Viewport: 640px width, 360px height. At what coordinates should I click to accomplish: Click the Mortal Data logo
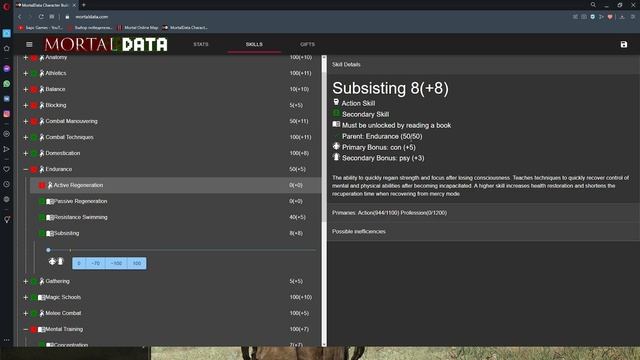106,44
